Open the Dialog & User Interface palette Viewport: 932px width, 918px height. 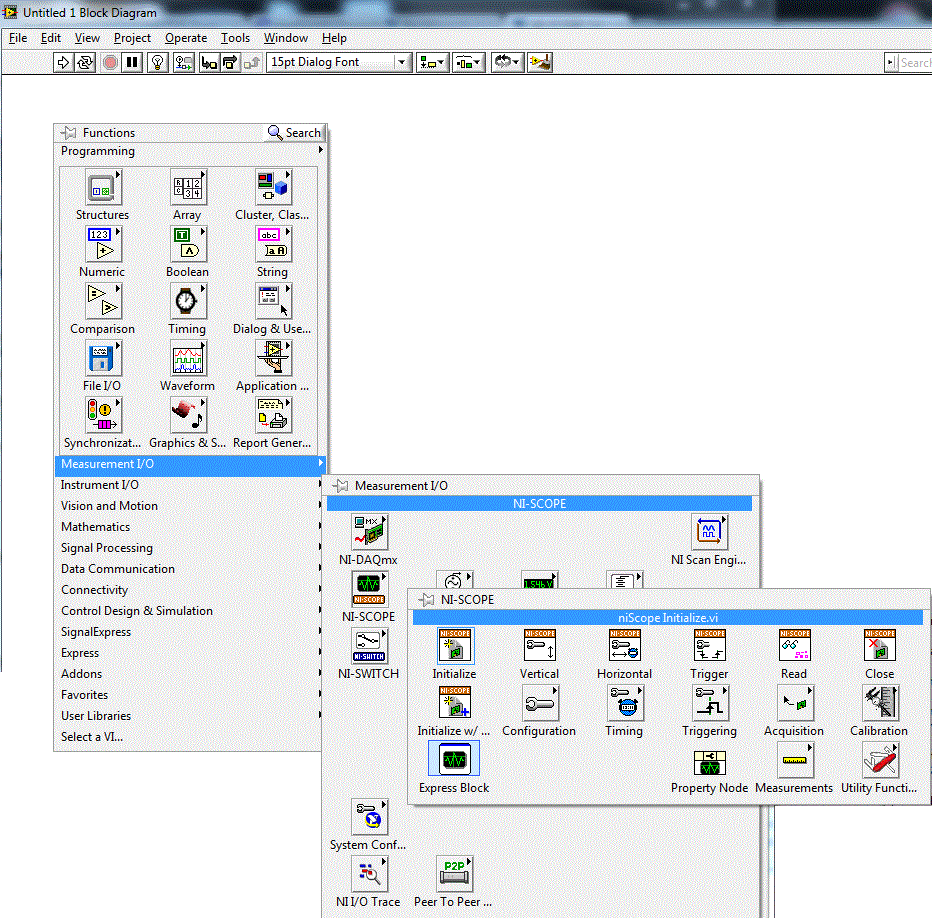coord(273,301)
